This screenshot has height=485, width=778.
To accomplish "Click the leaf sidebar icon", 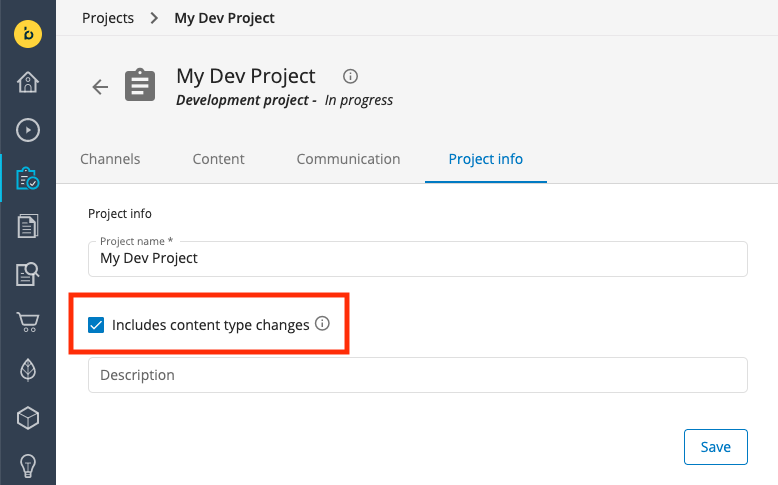I will point(28,369).
